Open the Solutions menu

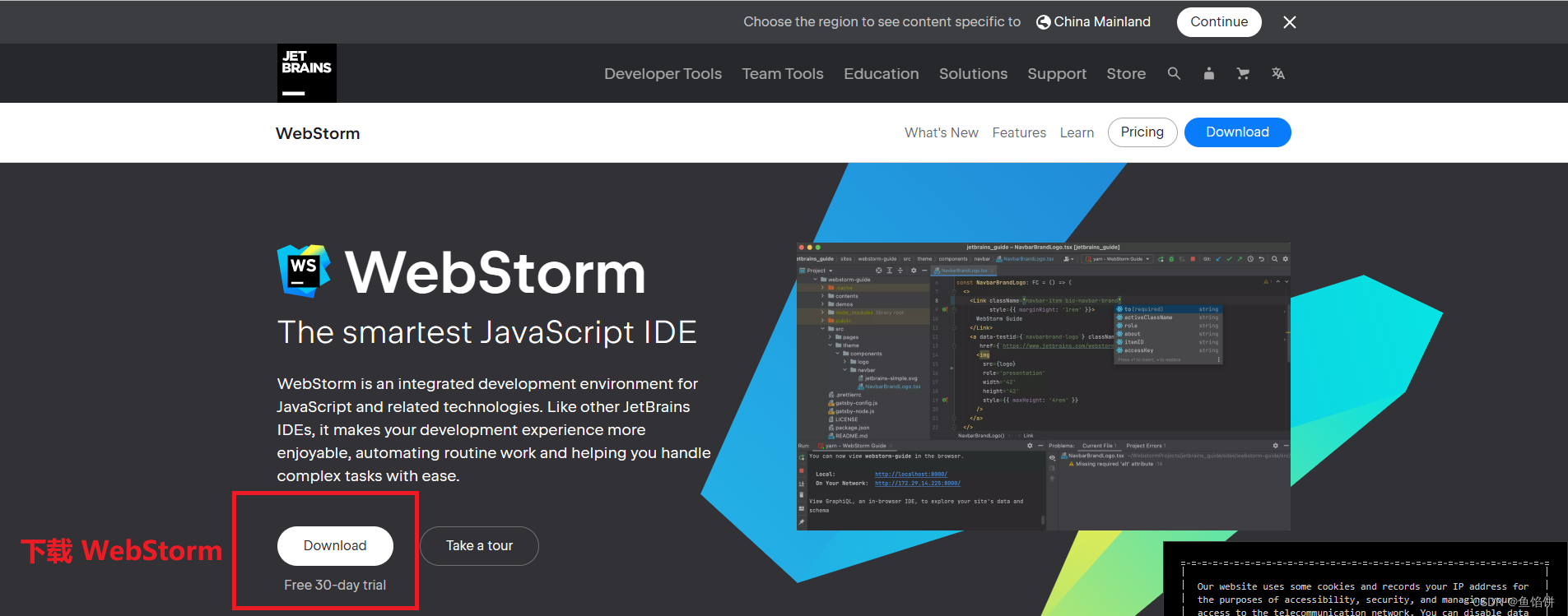point(973,73)
